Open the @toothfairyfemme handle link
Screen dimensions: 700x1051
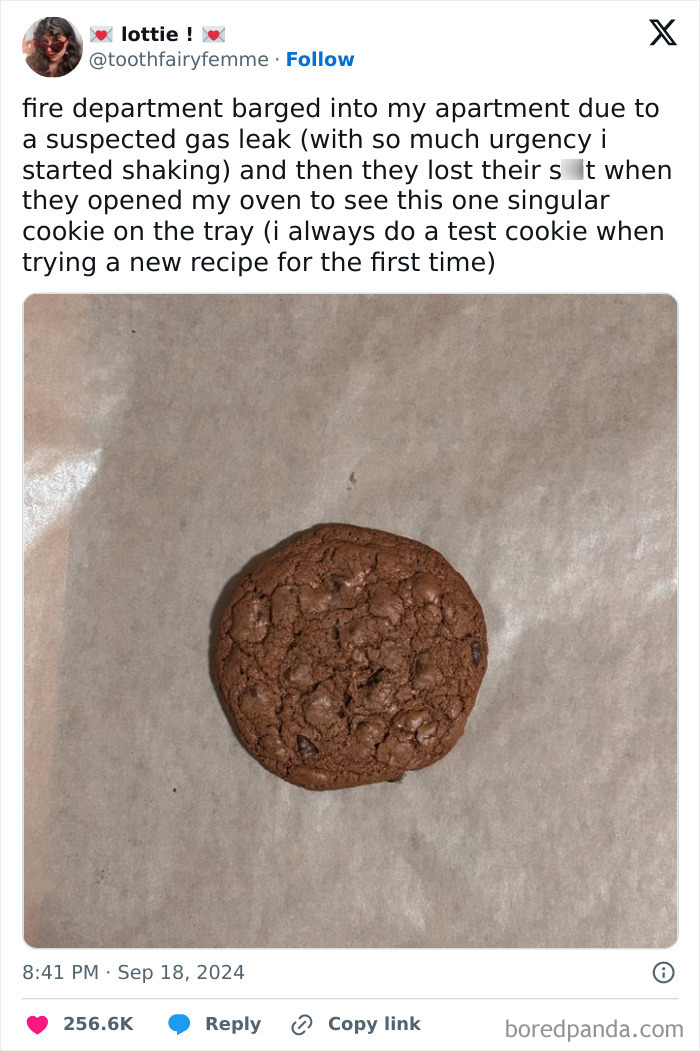click(x=179, y=60)
